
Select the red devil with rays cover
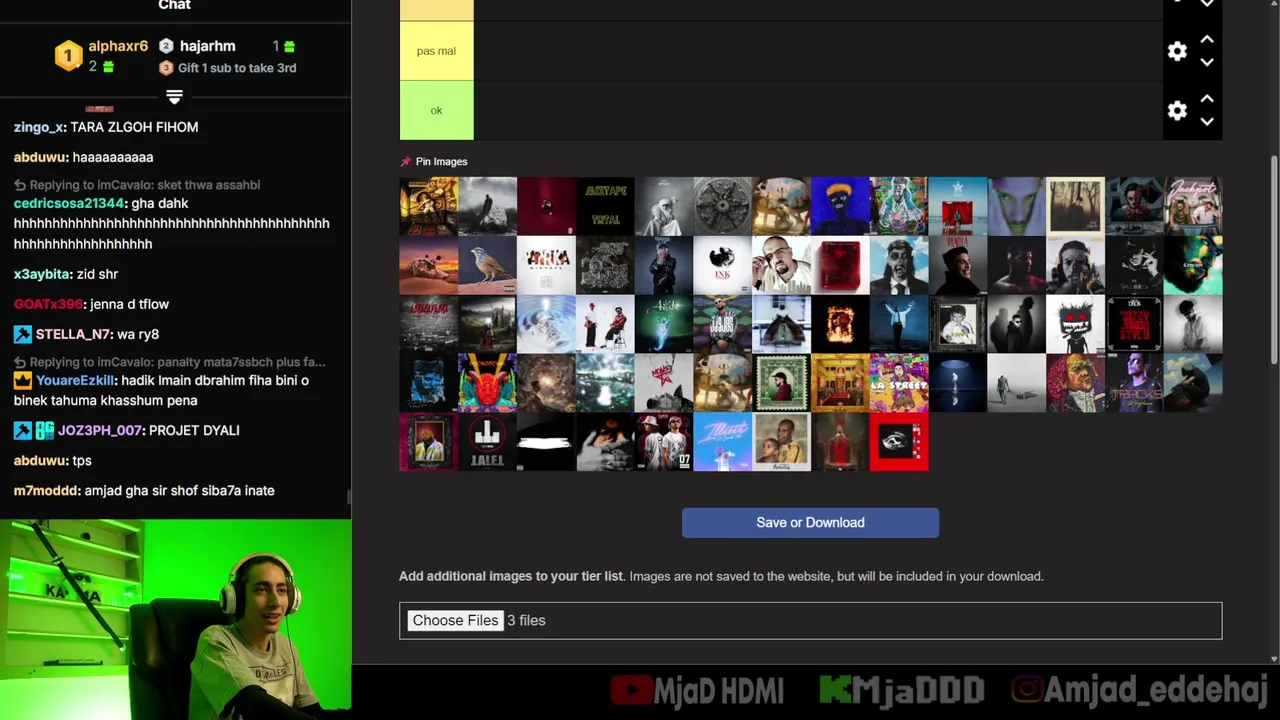click(487, 383)
